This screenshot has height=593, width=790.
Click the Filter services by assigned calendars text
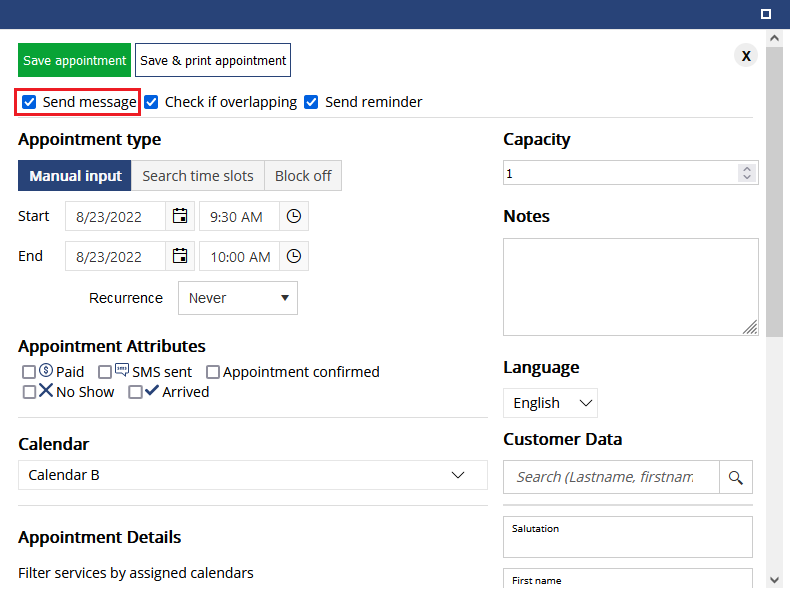(136, 573)
